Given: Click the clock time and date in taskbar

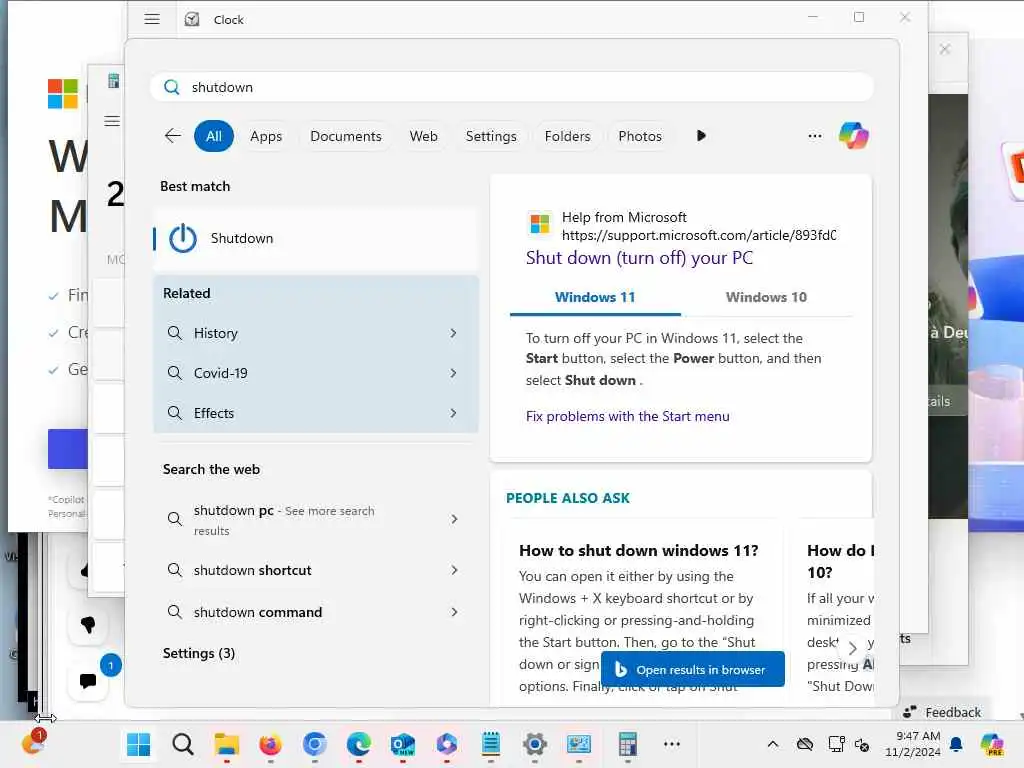Looking at the screenshot, I should tap(912, 744).
